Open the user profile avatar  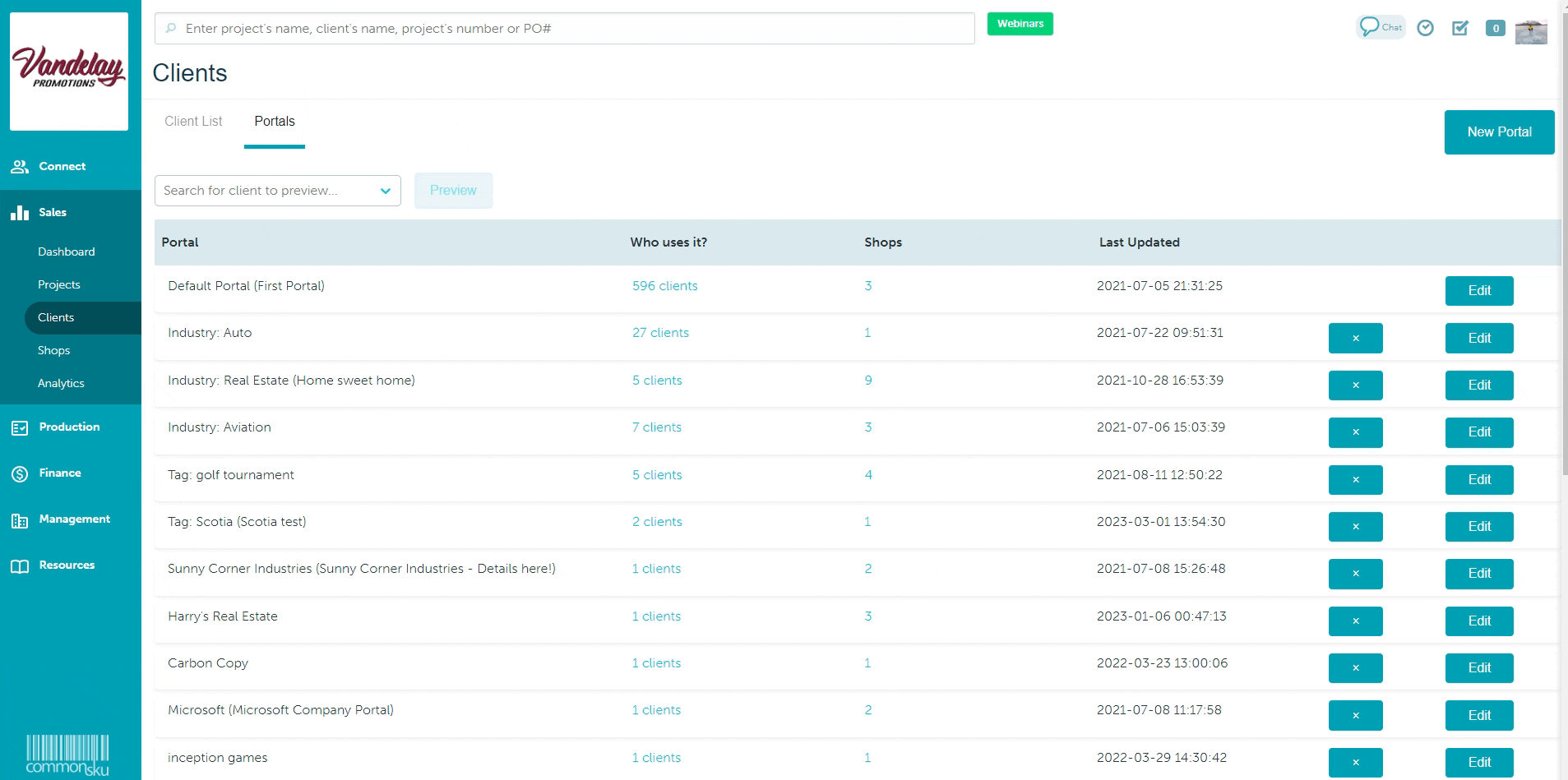click(x=1530, y=30)
